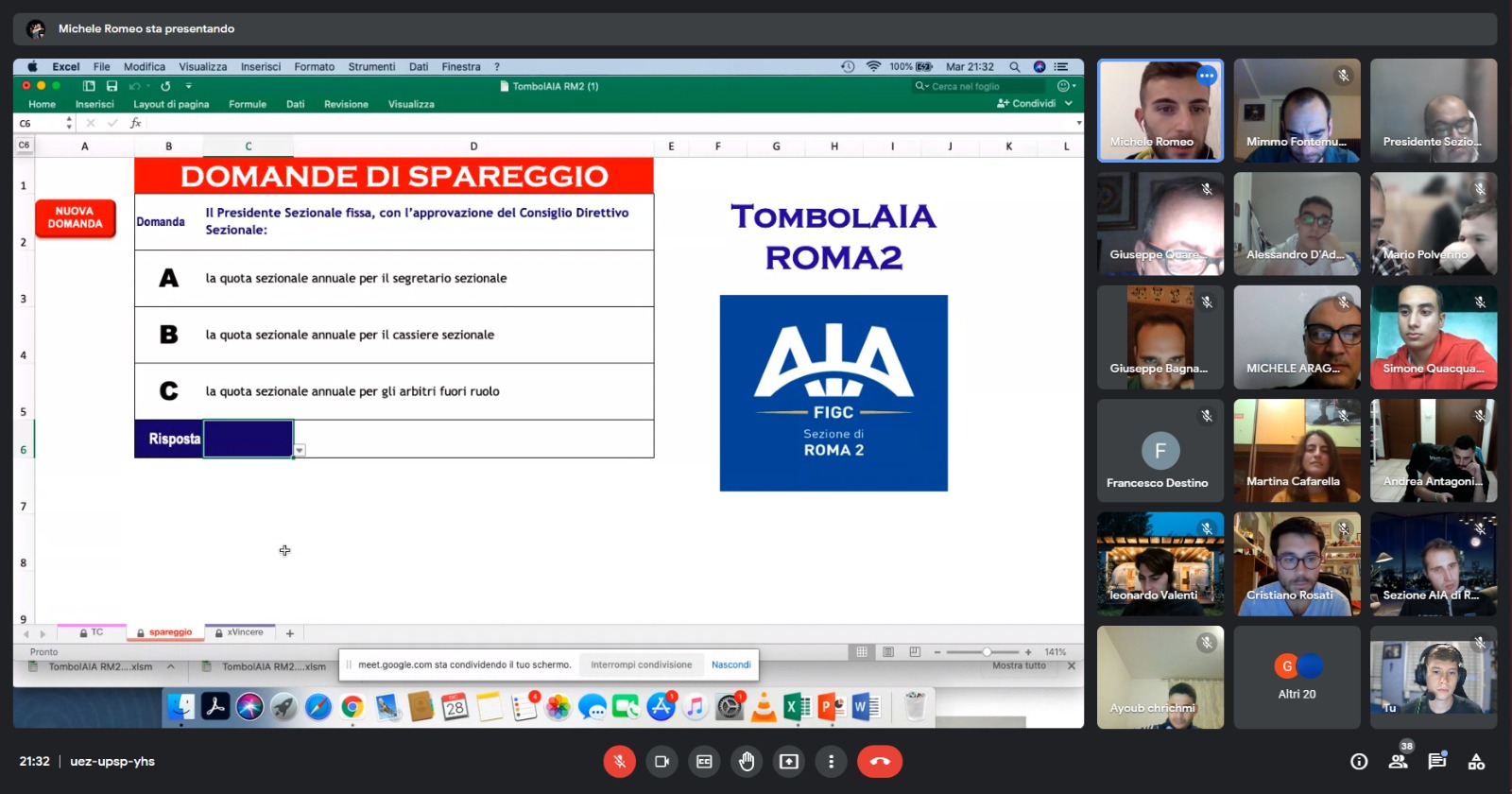Click the sidebar layout toolbar icon
Viewport: 1512px width, 794px height.
click(x=89, y=86)
